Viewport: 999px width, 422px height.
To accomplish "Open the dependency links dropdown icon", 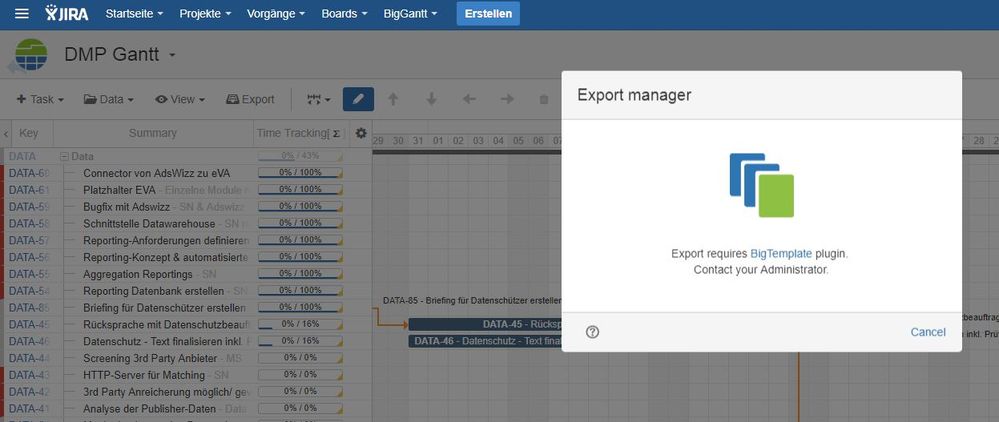I will tap(319, 99).
